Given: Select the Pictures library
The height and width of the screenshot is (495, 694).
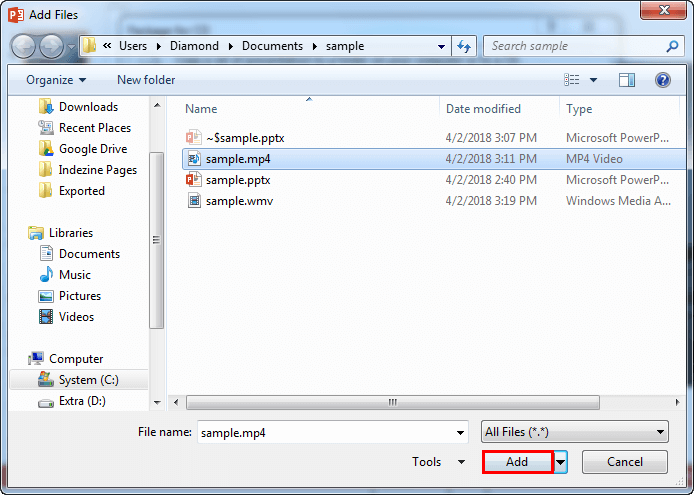Looking at the screenshot, I should coord(80,296).
